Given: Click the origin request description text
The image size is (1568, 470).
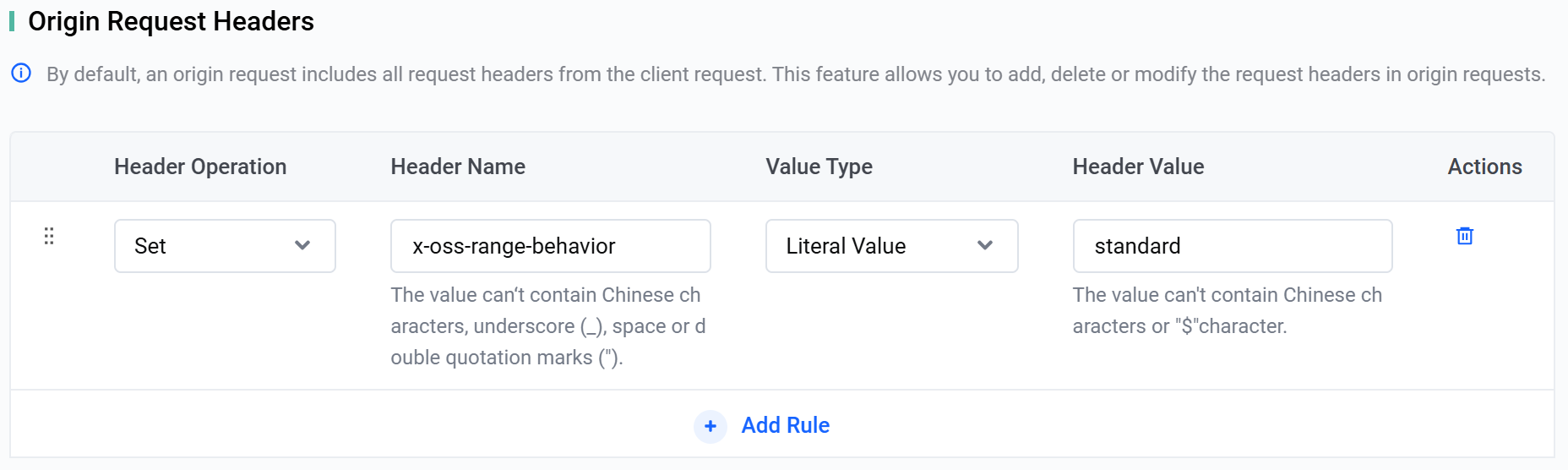Looking at the screenshot, I should coord(795,74).
